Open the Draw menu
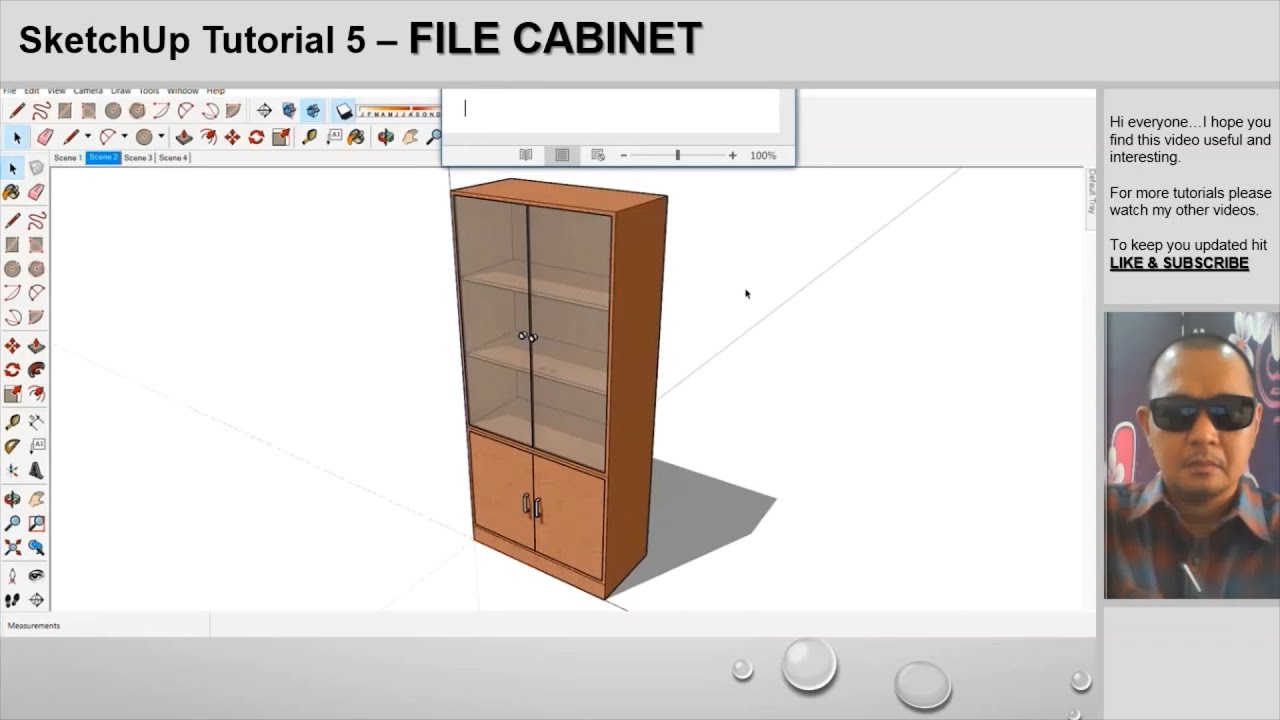 click(x=121, y=91)
